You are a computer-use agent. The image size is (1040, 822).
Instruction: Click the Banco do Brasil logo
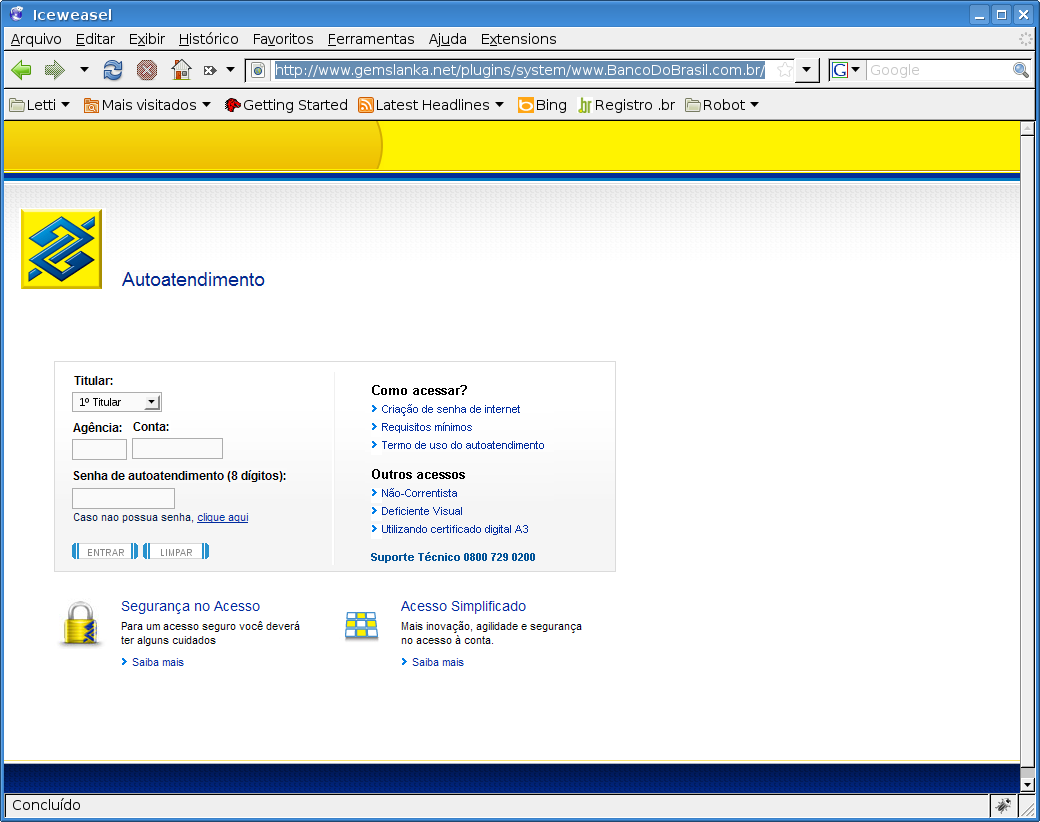coord(62,249)
